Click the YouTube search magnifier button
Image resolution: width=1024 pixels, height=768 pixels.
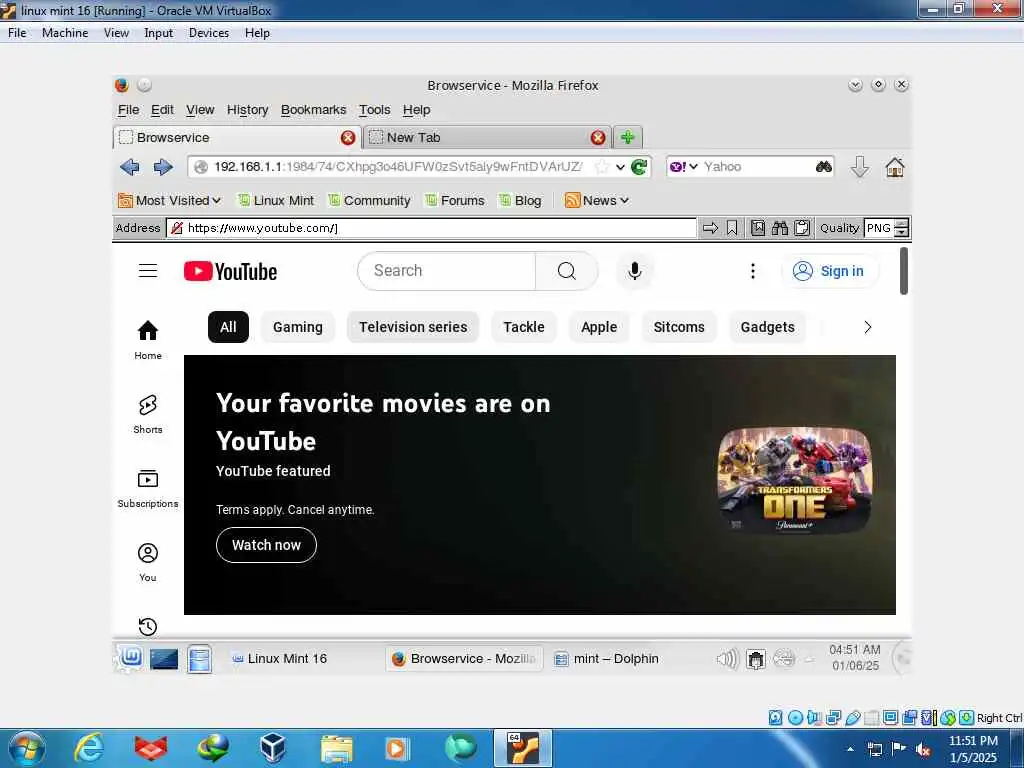pos(566,271)
